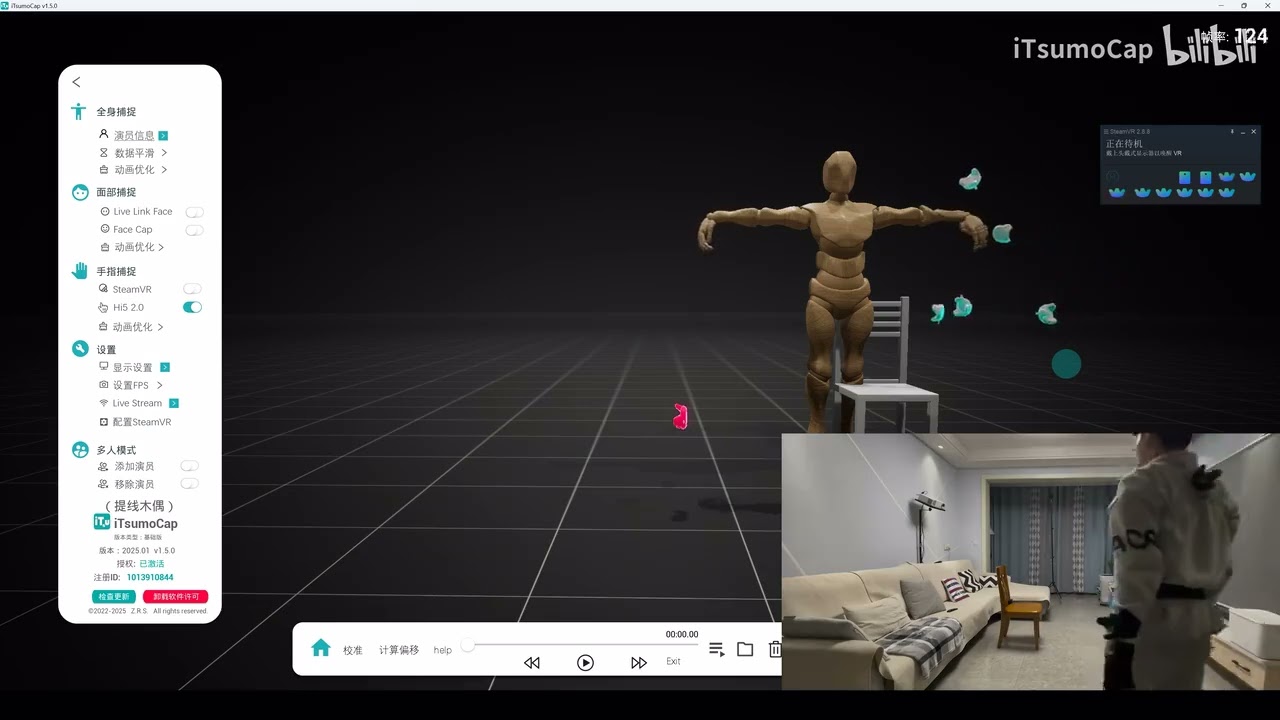The image size is (1280, 720).
Task: Expand 演员信息 with its teal arrow
Action: [163, 135]
